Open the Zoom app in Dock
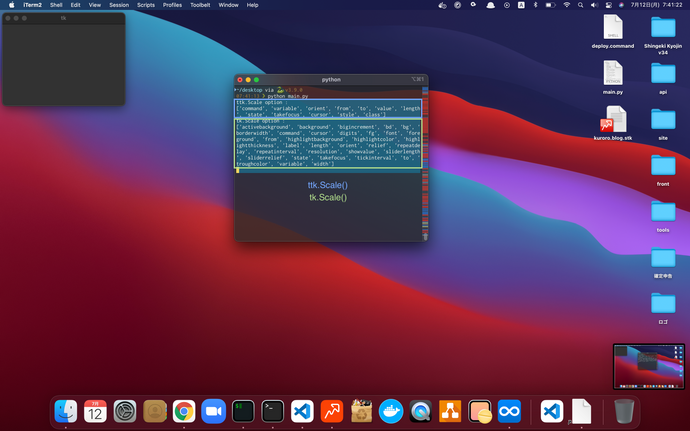The image size is (690, 431). (213, 411)
